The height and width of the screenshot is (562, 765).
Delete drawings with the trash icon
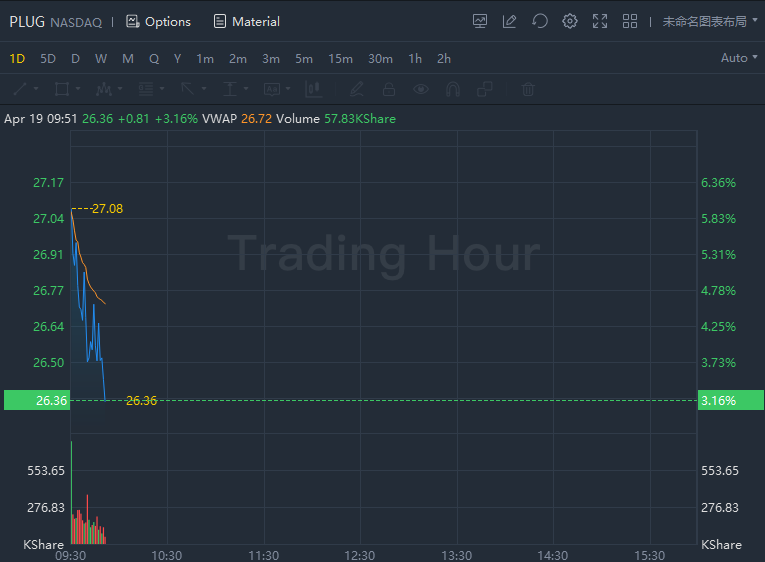click(x=528, y=89)
